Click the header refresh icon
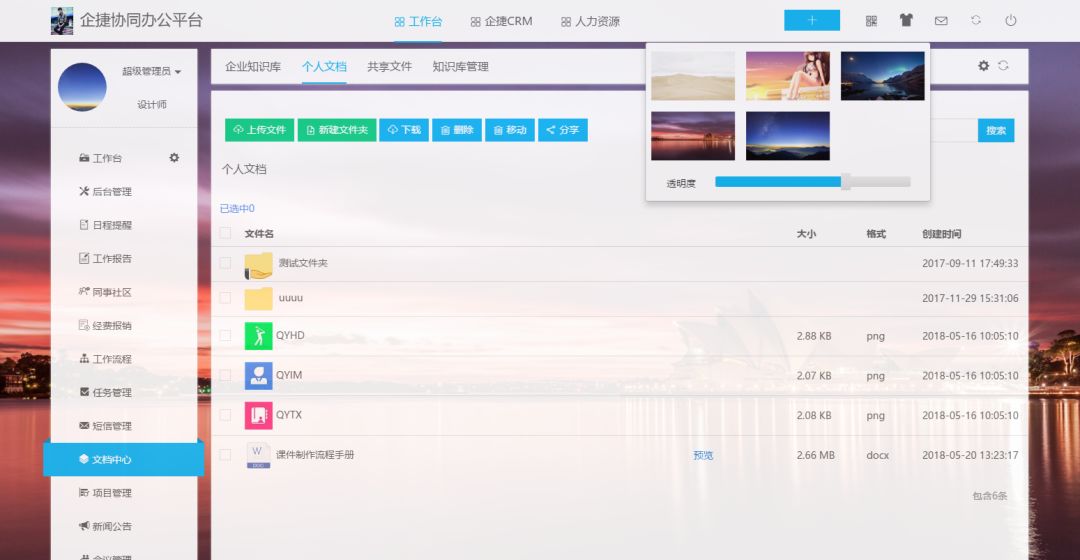This screenshot has width=1080, height=560. point(976,21)
